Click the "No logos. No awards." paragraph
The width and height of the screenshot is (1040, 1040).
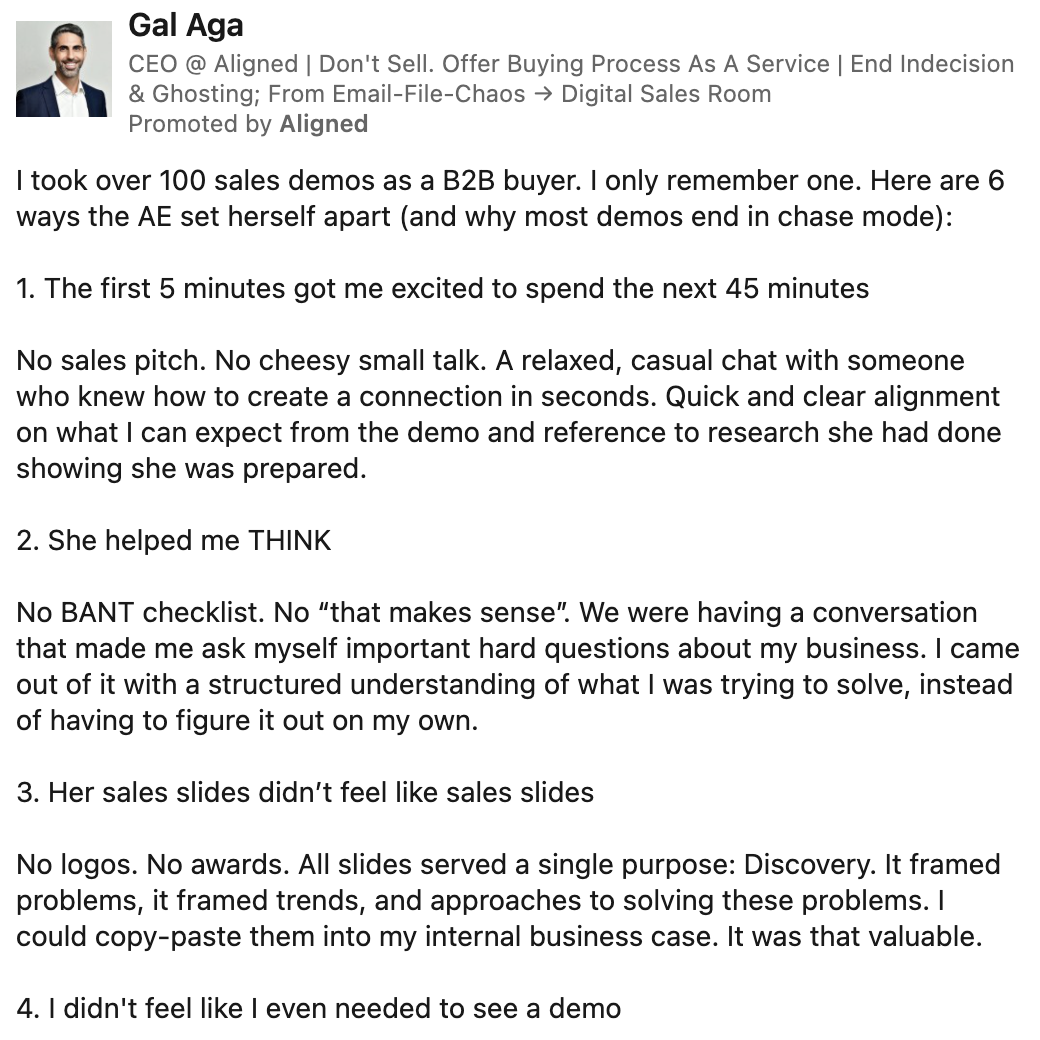pos(508,900)
